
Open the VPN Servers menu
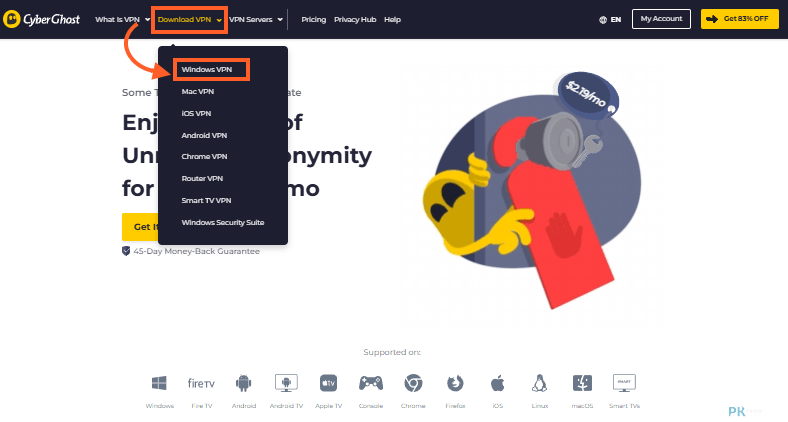(x=251, y=20)
